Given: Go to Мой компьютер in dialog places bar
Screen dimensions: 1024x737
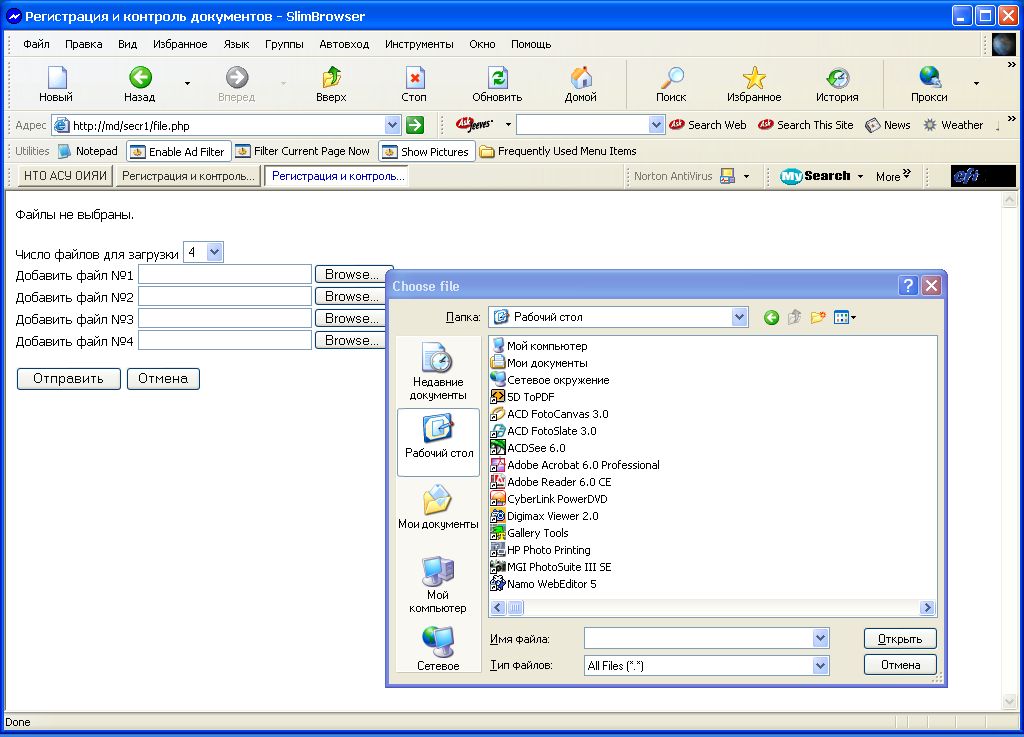Looking at the screenshot, I should 438,585.
